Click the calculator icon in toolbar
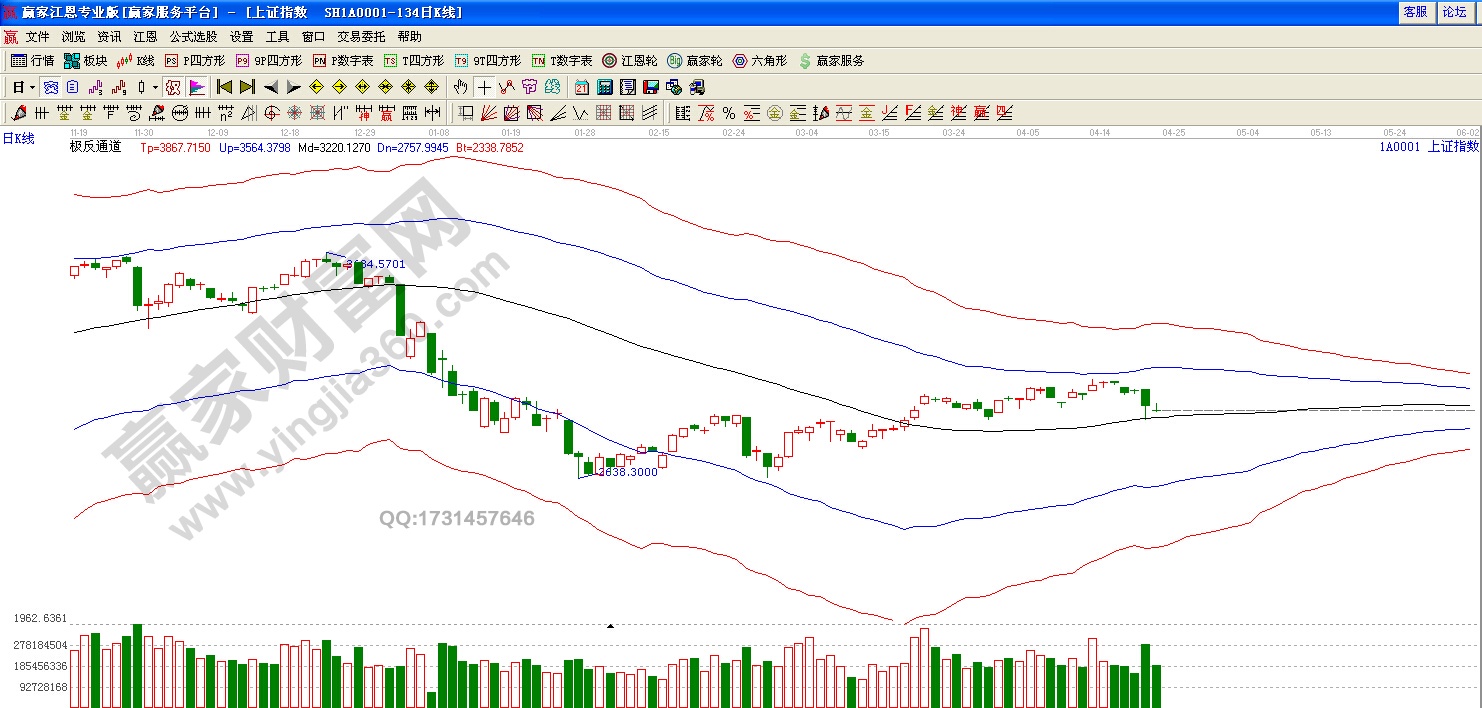Screen dimensions: 1482x708 pos(606,87)
